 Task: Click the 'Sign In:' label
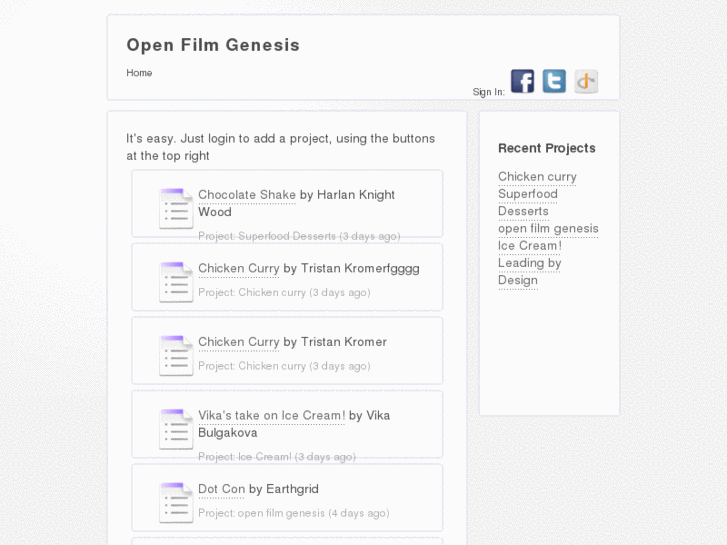[489, 92]
